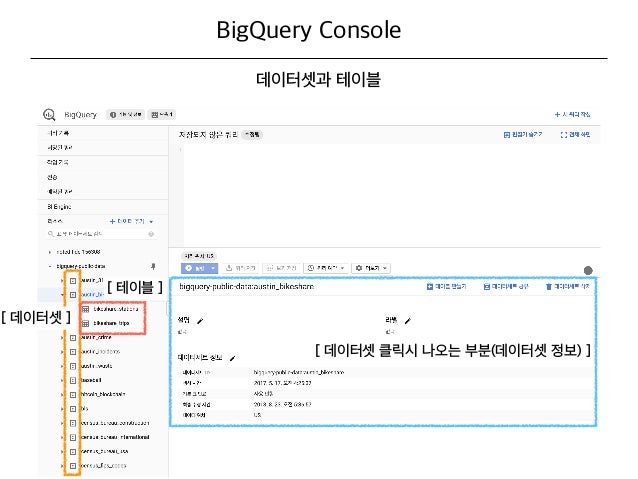This screenshot has width=638, height=479.
Task: Open query history in the sidebar
Action: point(58,133)
